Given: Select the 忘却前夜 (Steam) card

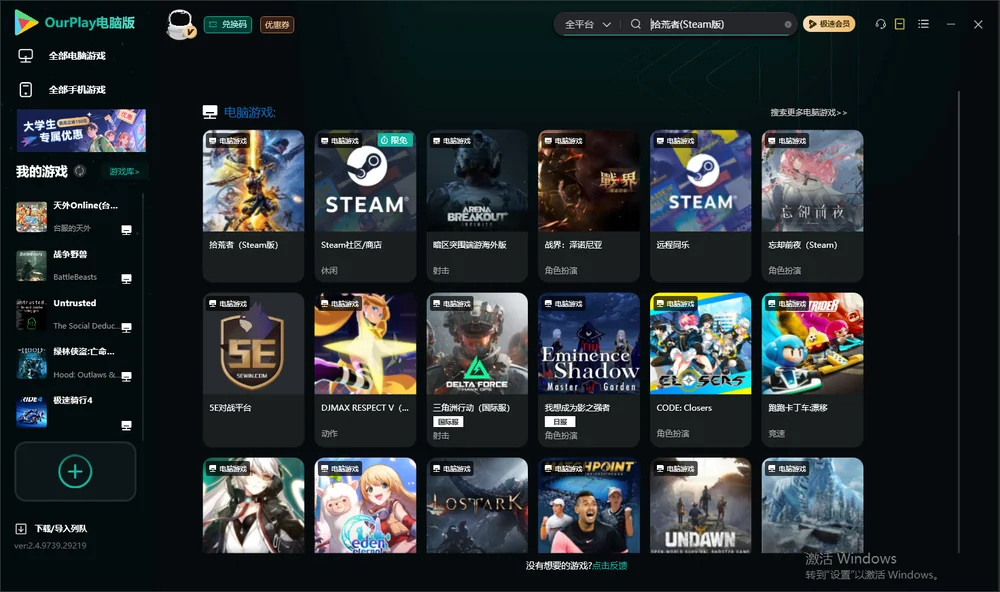Looking at the screenshot, I should point(812,205).
